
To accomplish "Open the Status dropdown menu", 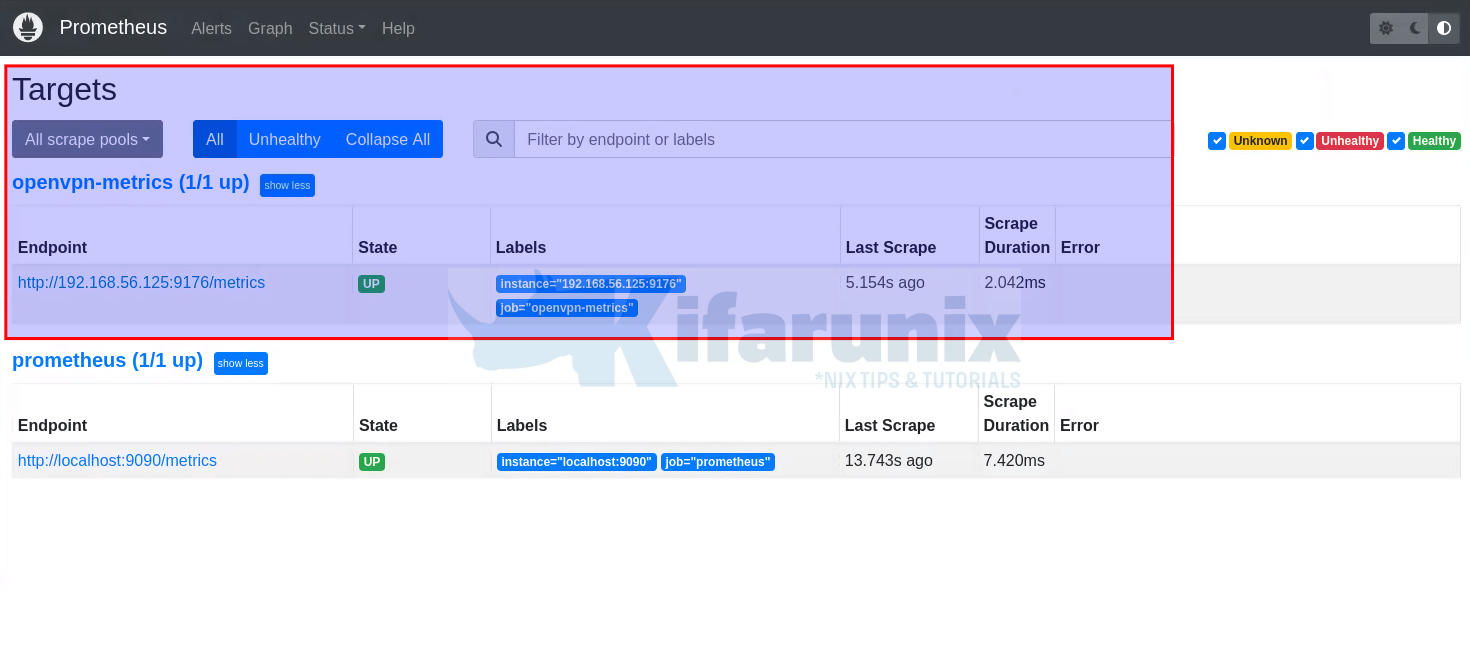I will point(337,28).
